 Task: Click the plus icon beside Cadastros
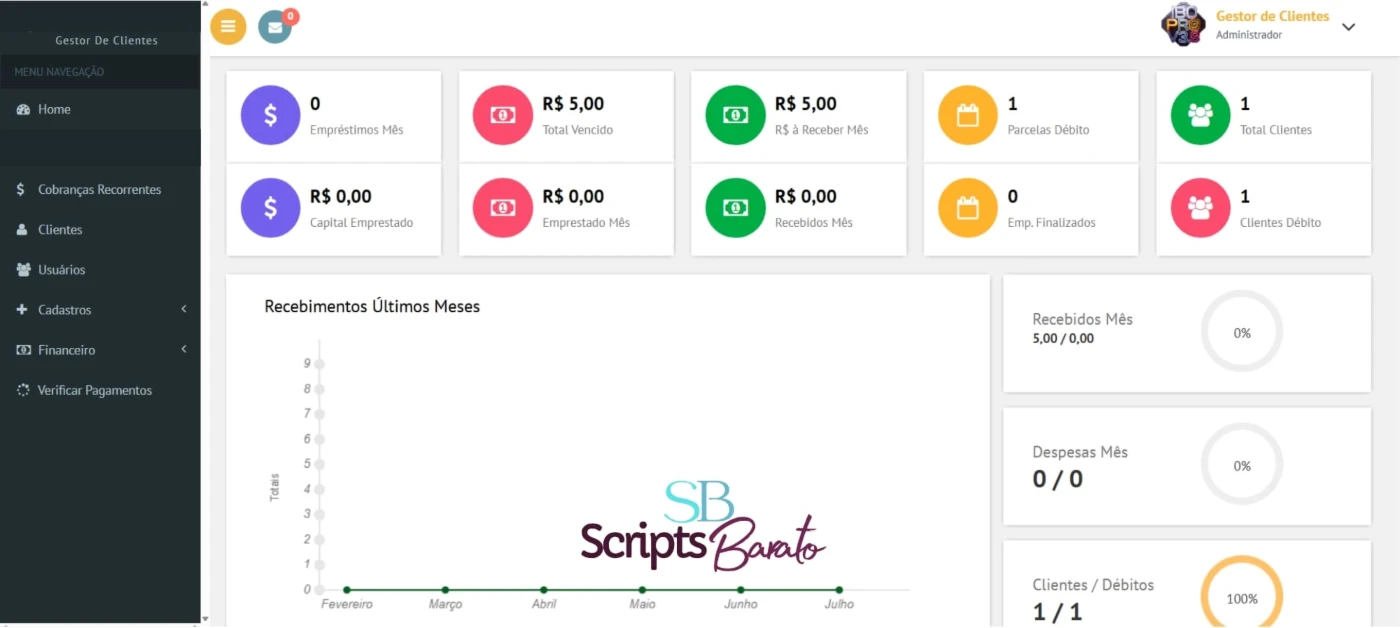pos(22,310)
